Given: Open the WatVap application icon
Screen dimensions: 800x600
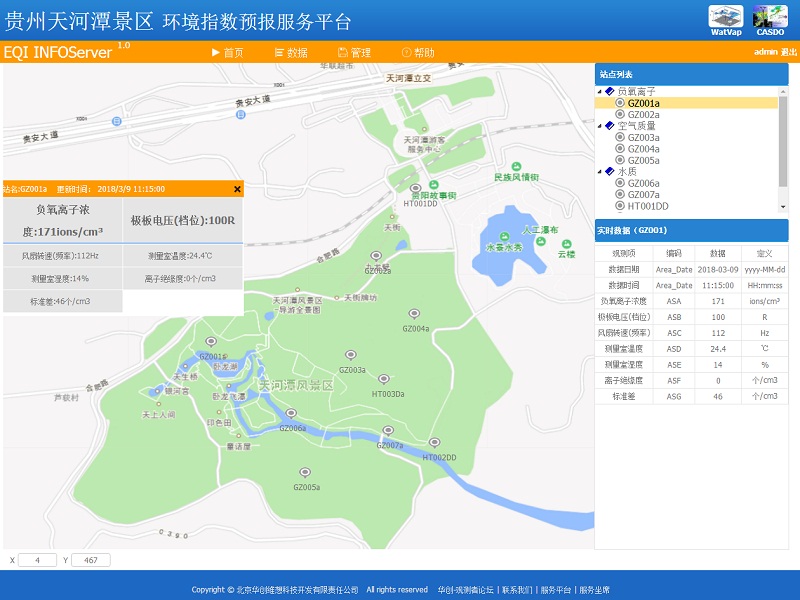Looking at the screenshot, I should click(x=726, y=18).
